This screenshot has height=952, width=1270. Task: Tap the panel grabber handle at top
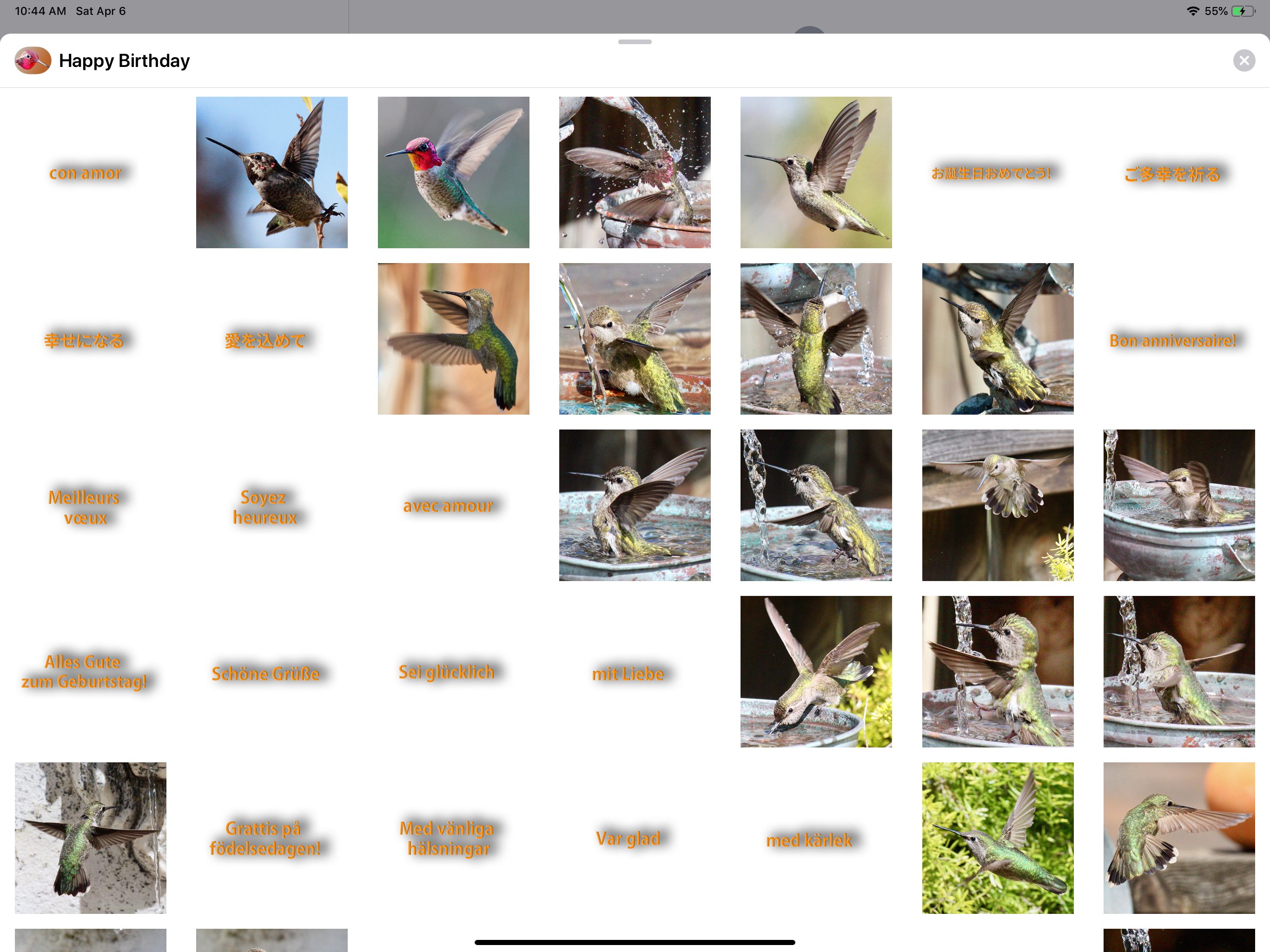click(x=635, y=42)
